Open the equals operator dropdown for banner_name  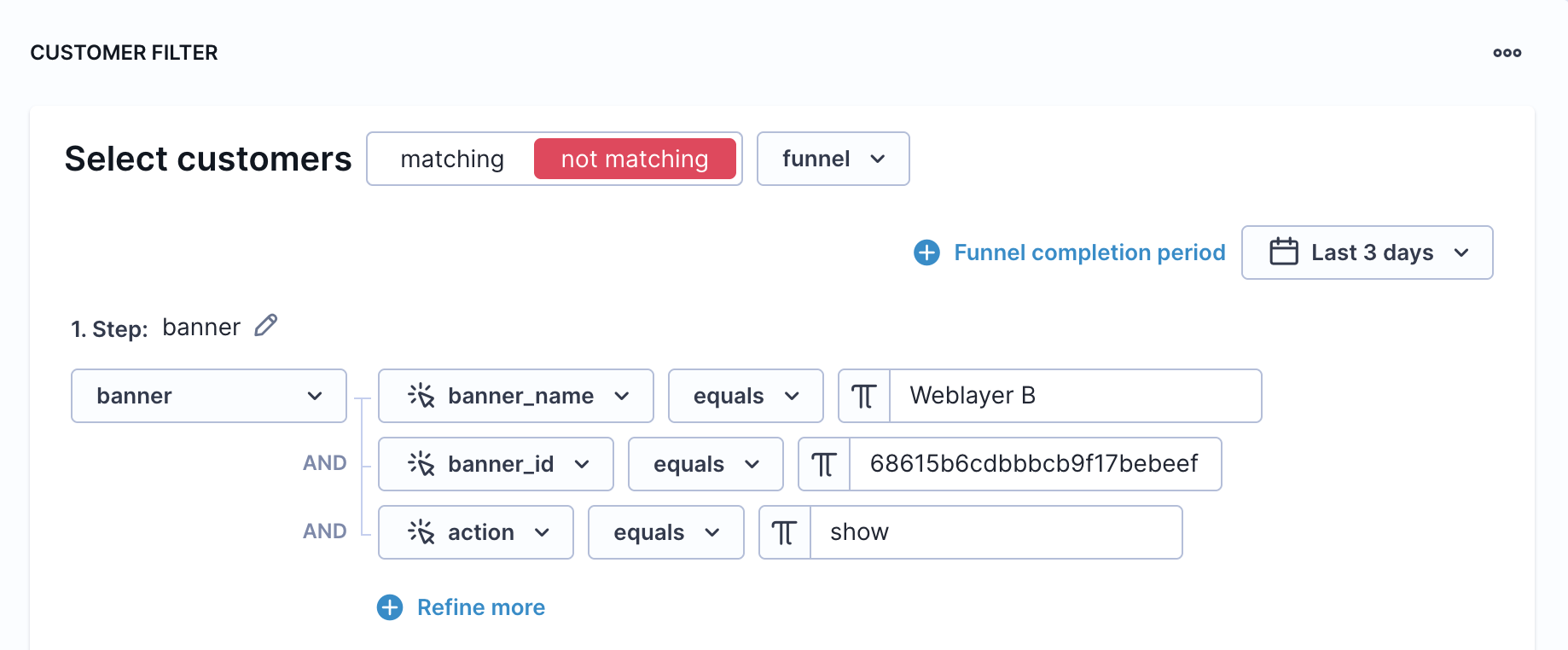[x=746, y=396]
